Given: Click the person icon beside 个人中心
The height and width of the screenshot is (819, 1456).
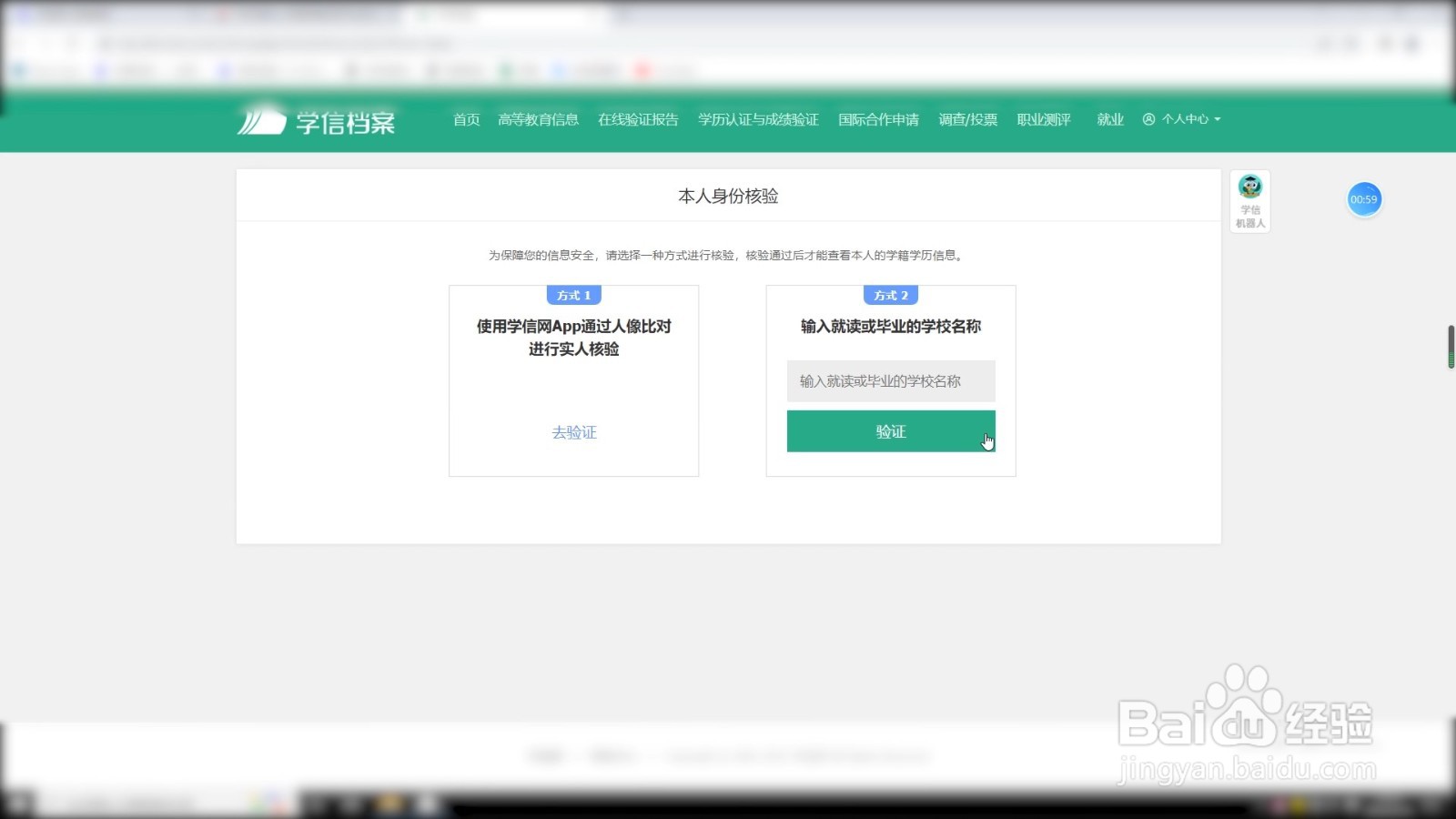Looking at the screenshot, I should [x=1149, y=119].
